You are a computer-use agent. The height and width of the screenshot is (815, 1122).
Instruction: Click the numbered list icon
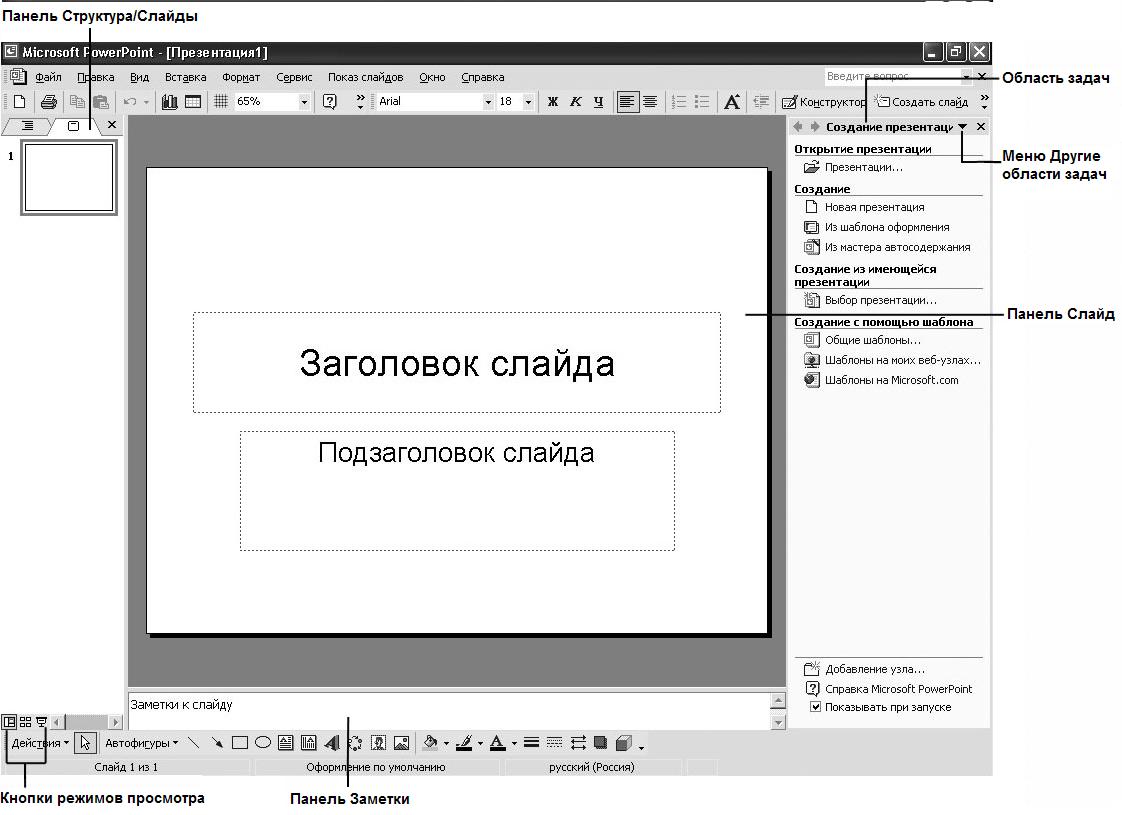[x=679, y=102]
